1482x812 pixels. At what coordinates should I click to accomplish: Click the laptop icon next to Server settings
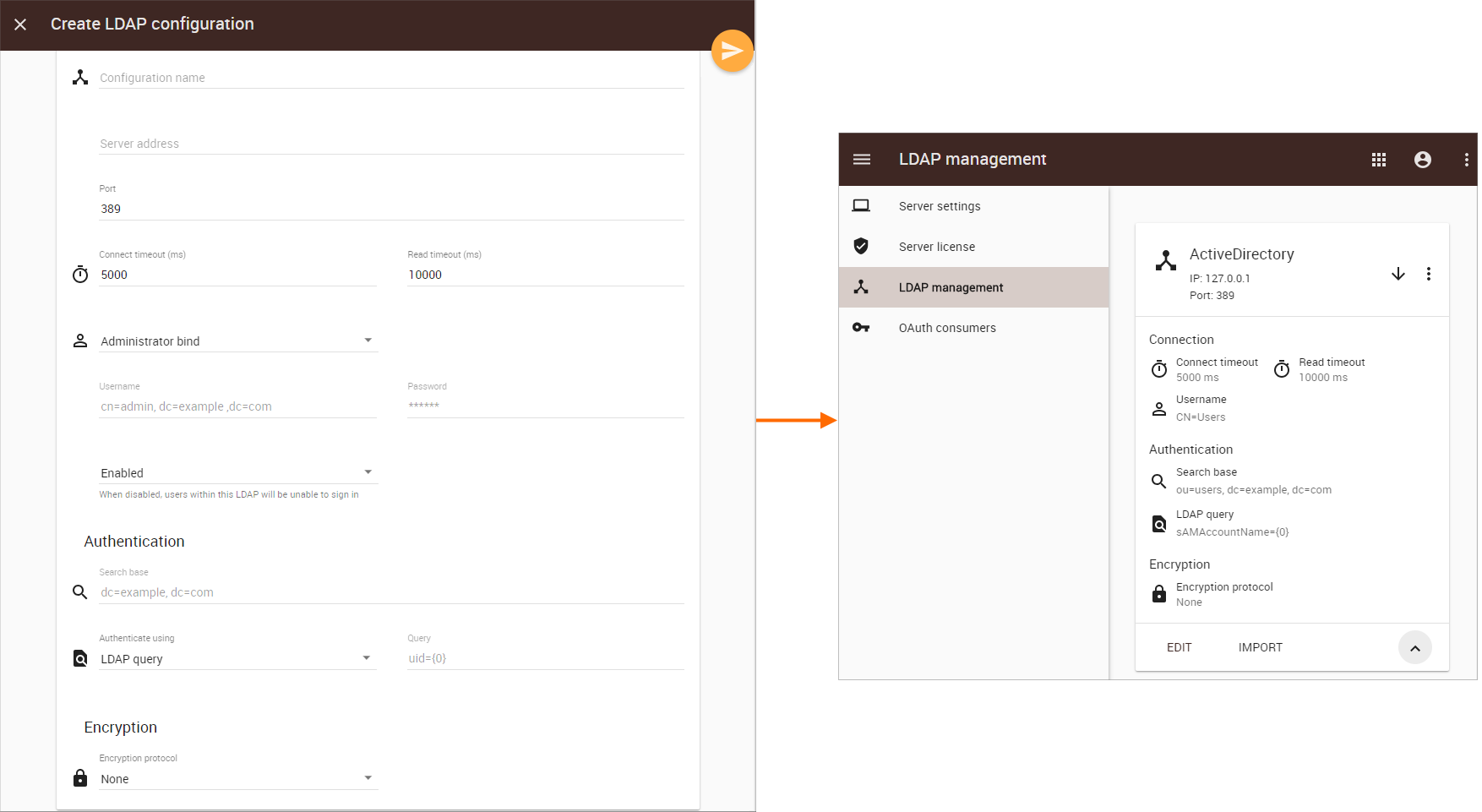(861, 205)
